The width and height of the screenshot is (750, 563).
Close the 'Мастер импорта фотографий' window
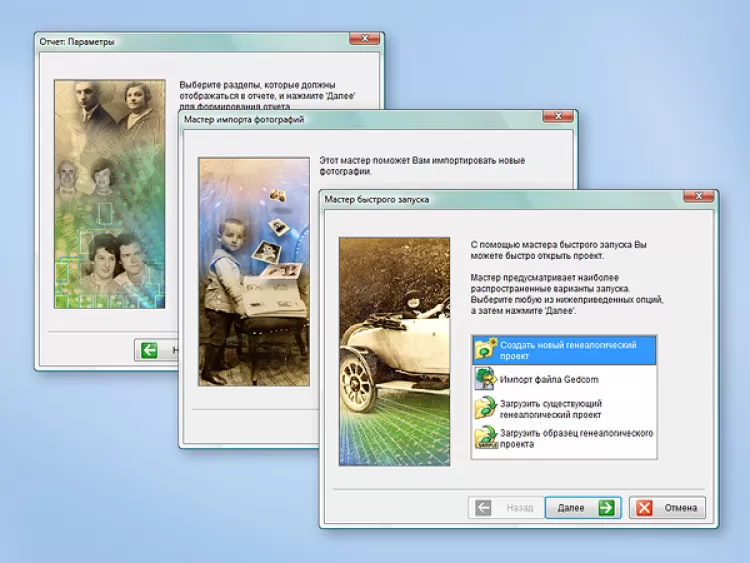pos(558,116)
